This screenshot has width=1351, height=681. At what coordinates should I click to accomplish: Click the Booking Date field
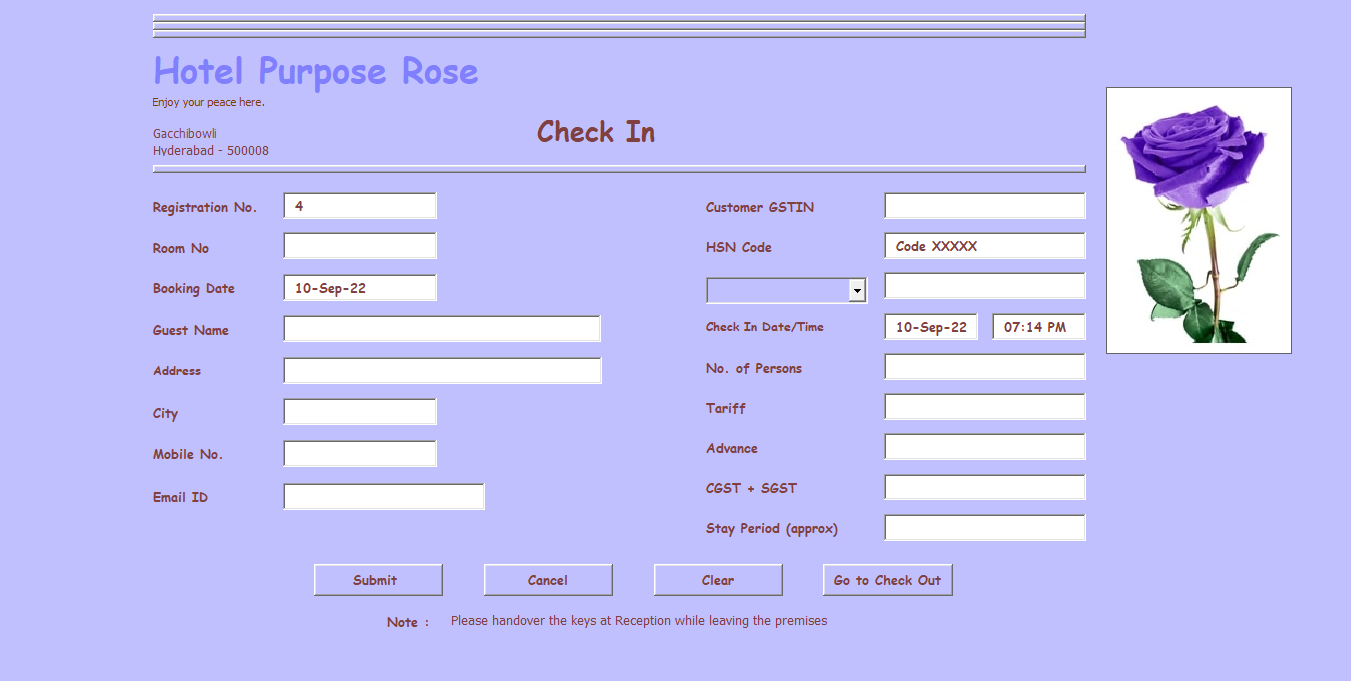[x=360, y=288]
